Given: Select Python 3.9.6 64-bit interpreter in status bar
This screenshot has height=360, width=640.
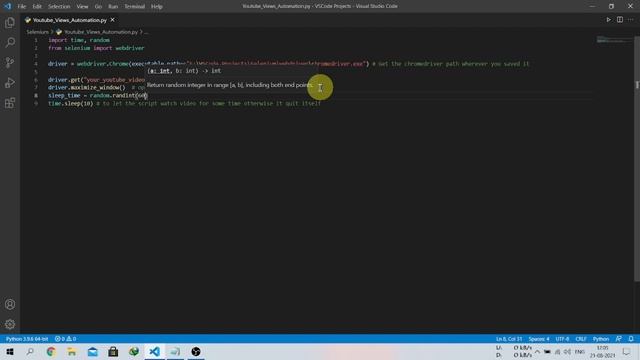Looking at the screenshot, I should 27,339.
